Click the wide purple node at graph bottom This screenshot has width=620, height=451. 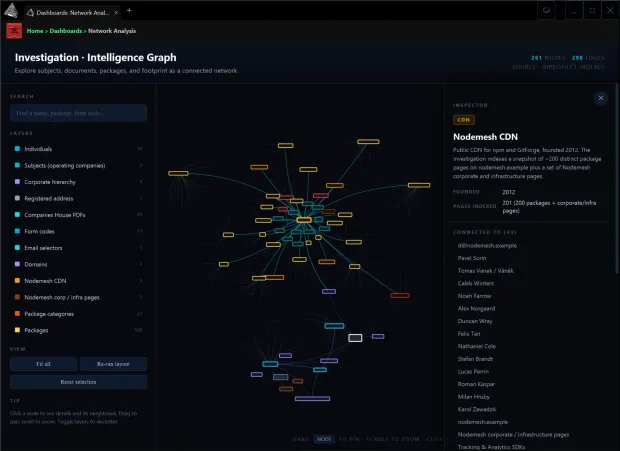[x=312, y=398]
